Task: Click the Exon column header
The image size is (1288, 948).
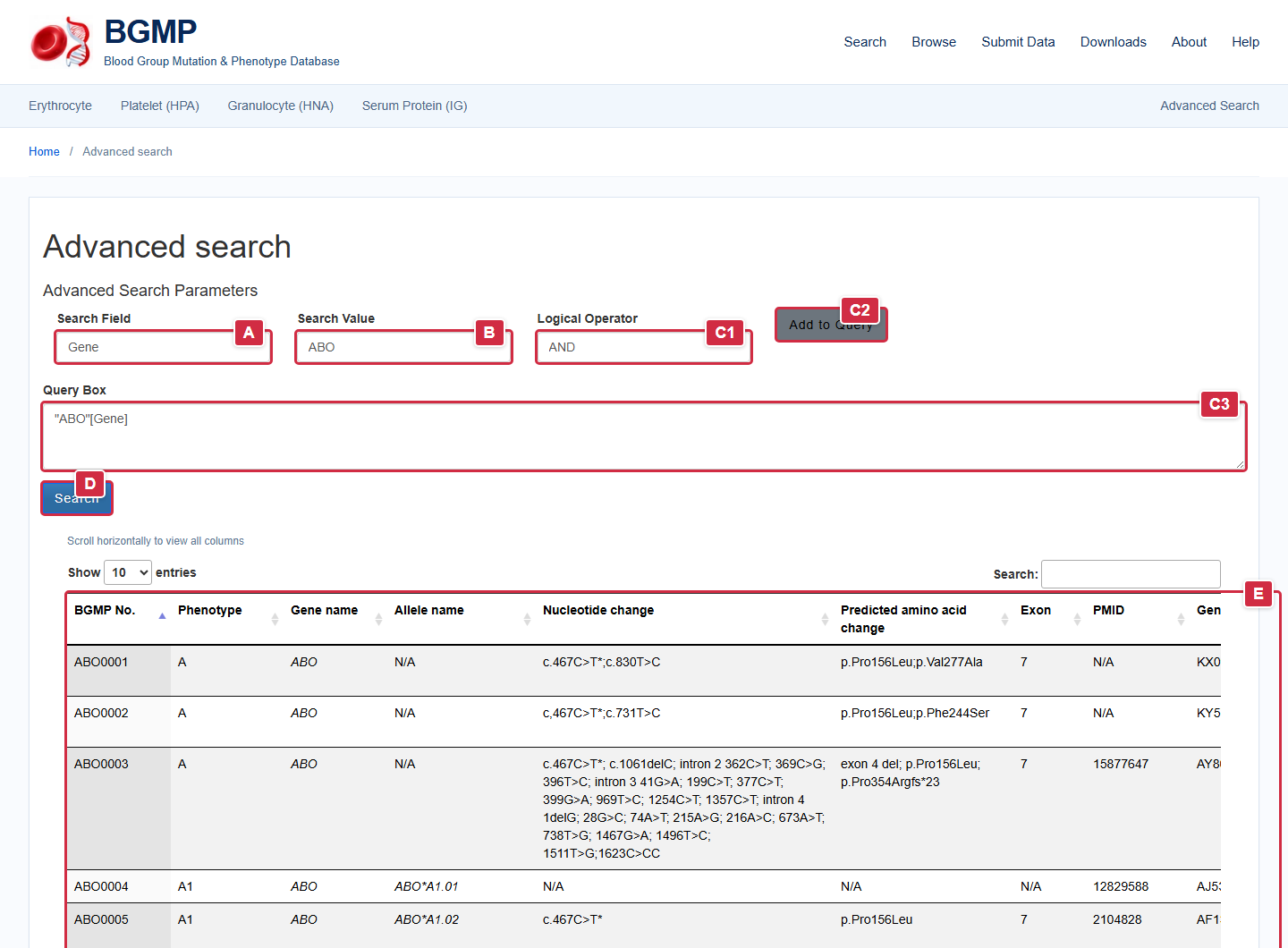Action: (x=1049, y=619)
